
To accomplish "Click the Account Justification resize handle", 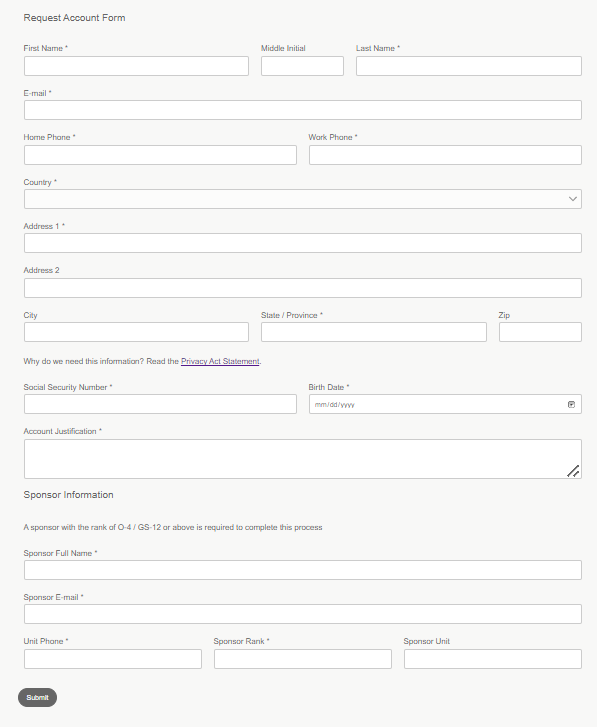I will click(x=573, y=471).
